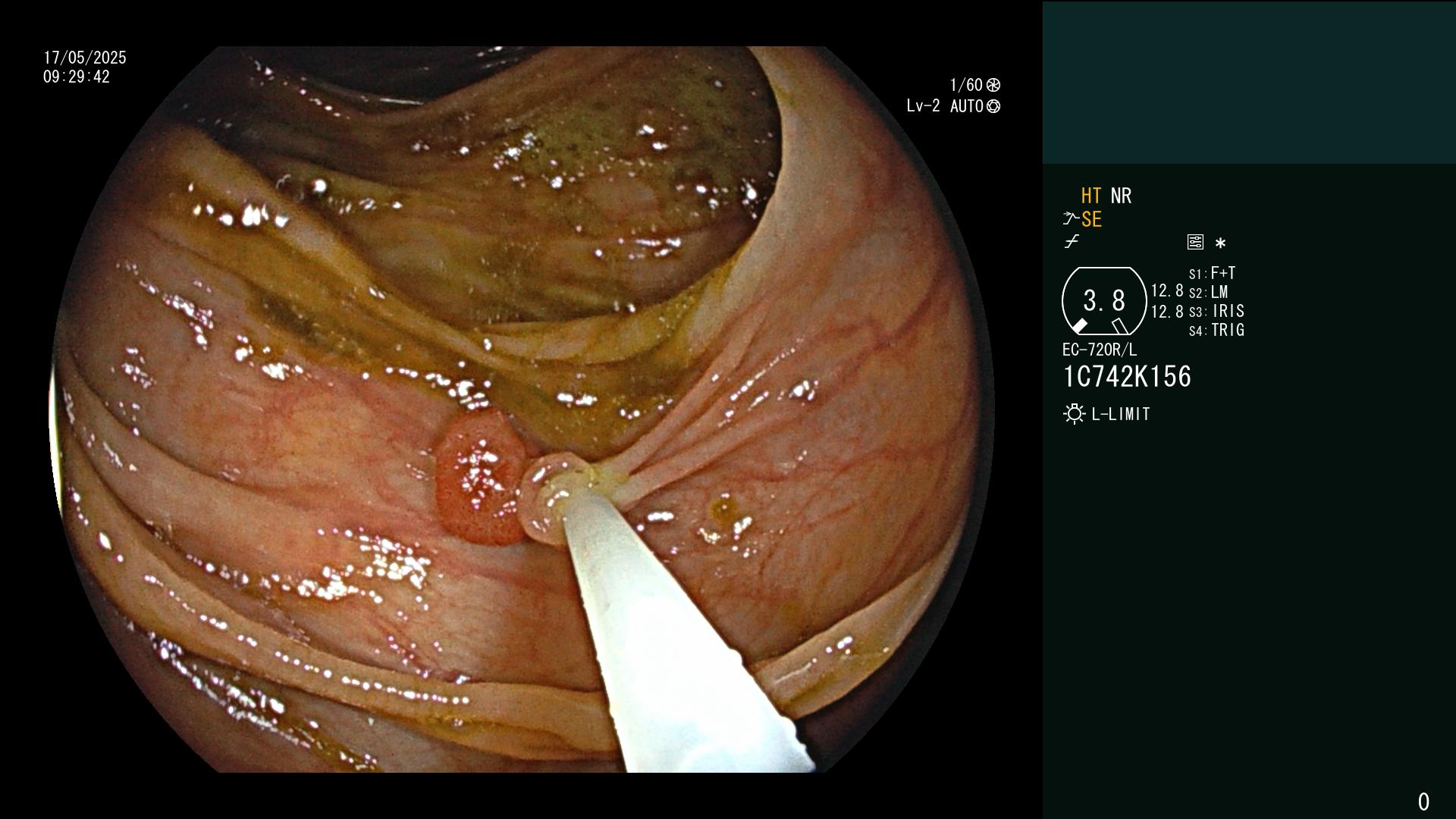Click the empty teal panel above status info
The width and height of the screenshot is (1456, 819).
[1249, 82]
